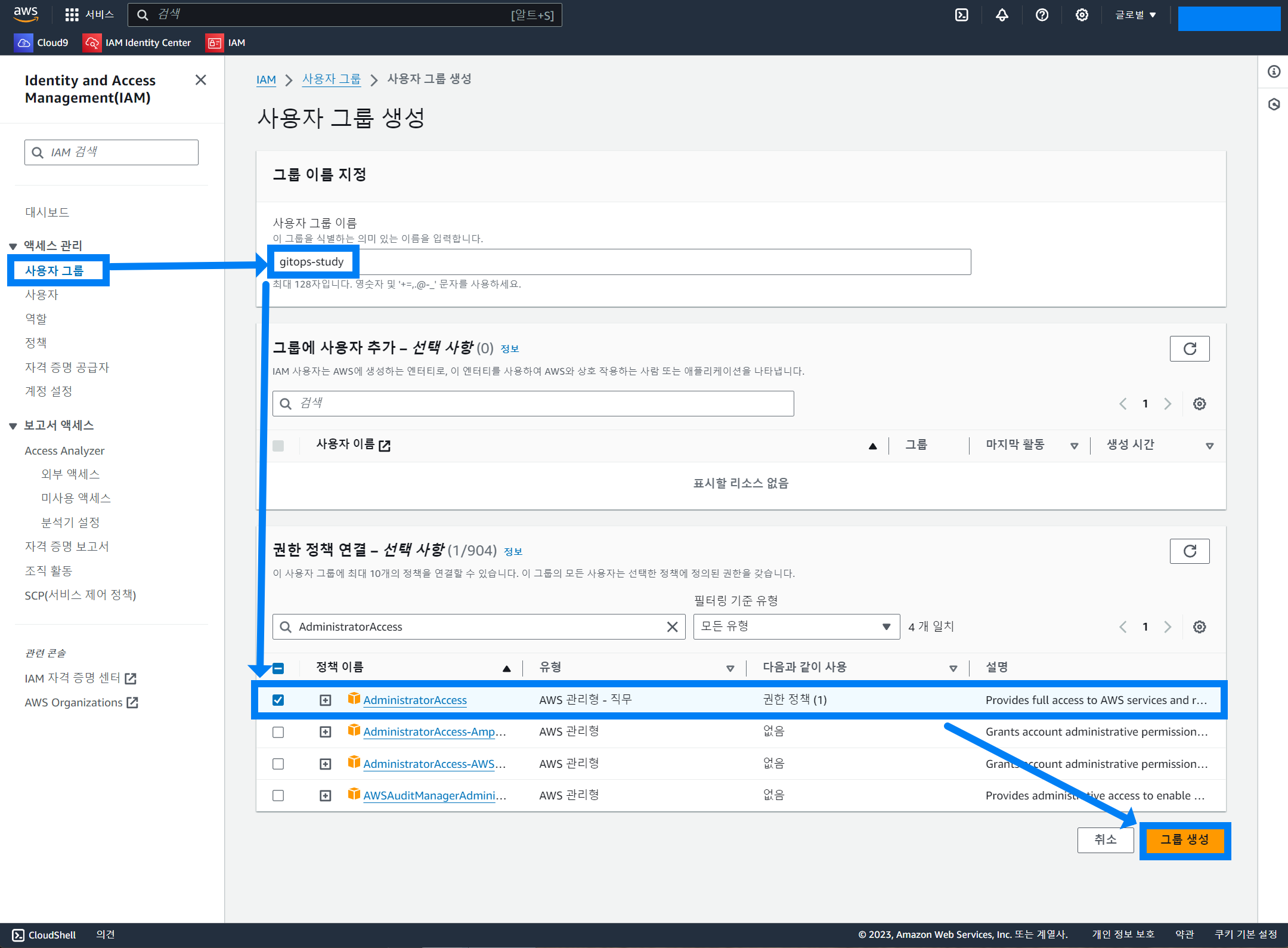Expand AdministratorAccess policy row details
Screen dimensions: 1288x948
pos(325,700)
